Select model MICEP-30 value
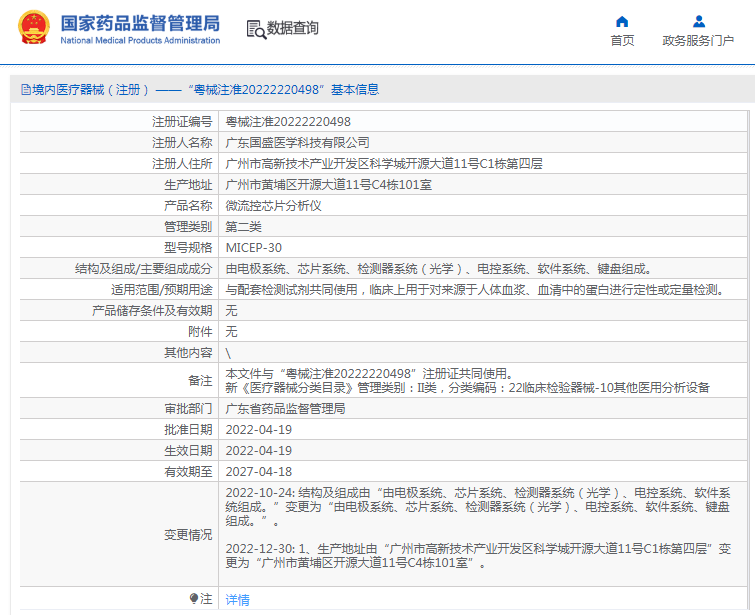The width and height of the screenshot is (755, 615). [254, 248]
